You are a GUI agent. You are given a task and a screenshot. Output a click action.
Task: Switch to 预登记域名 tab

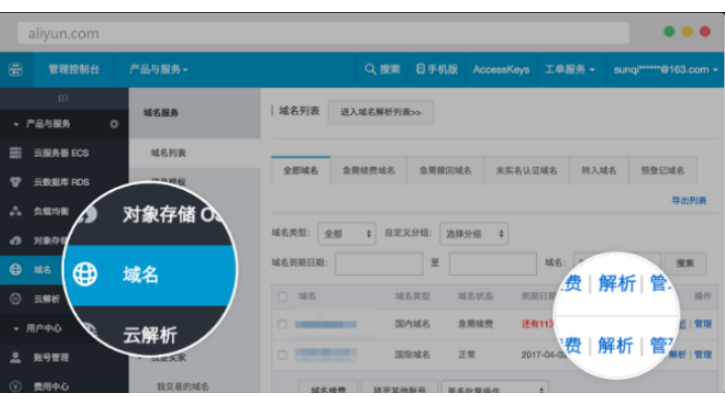[x=663, y=171]
